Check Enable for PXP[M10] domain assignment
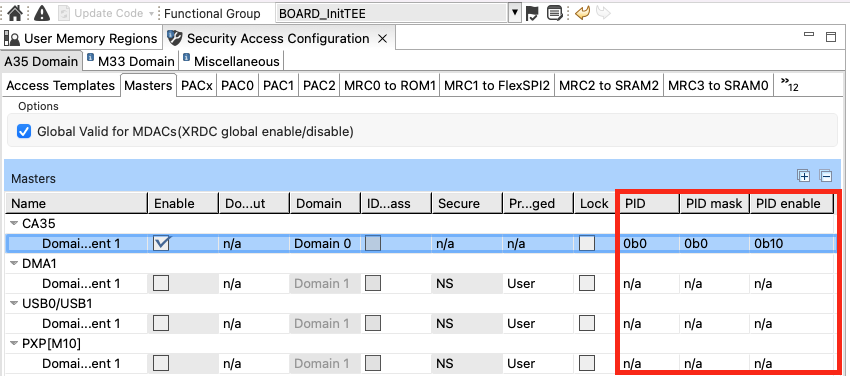Screen dimensions: 850x376 161,362
